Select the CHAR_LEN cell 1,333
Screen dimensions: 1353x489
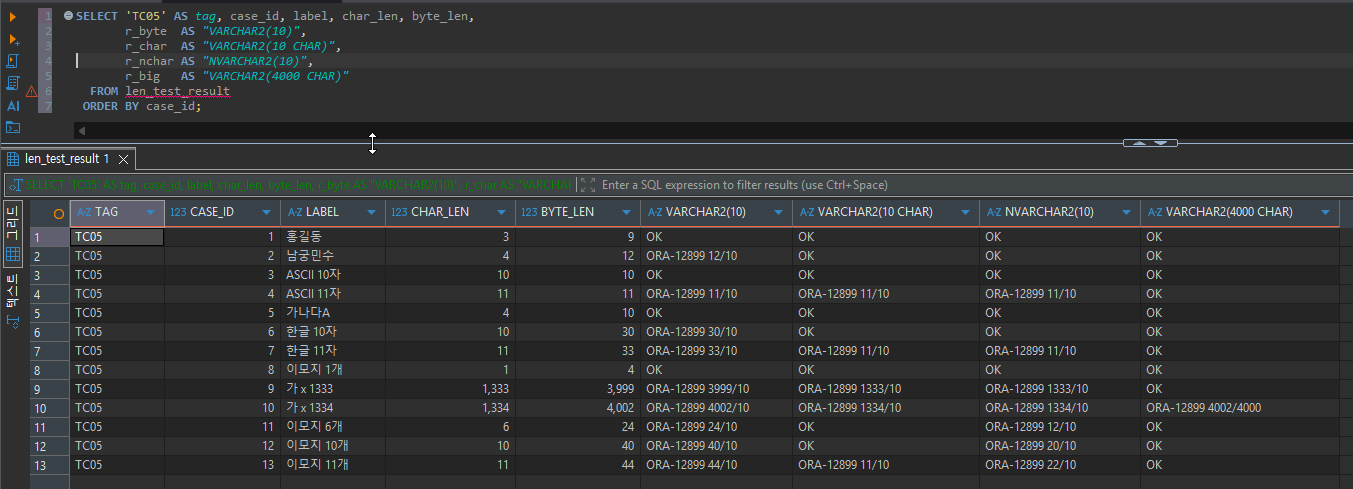449,389
